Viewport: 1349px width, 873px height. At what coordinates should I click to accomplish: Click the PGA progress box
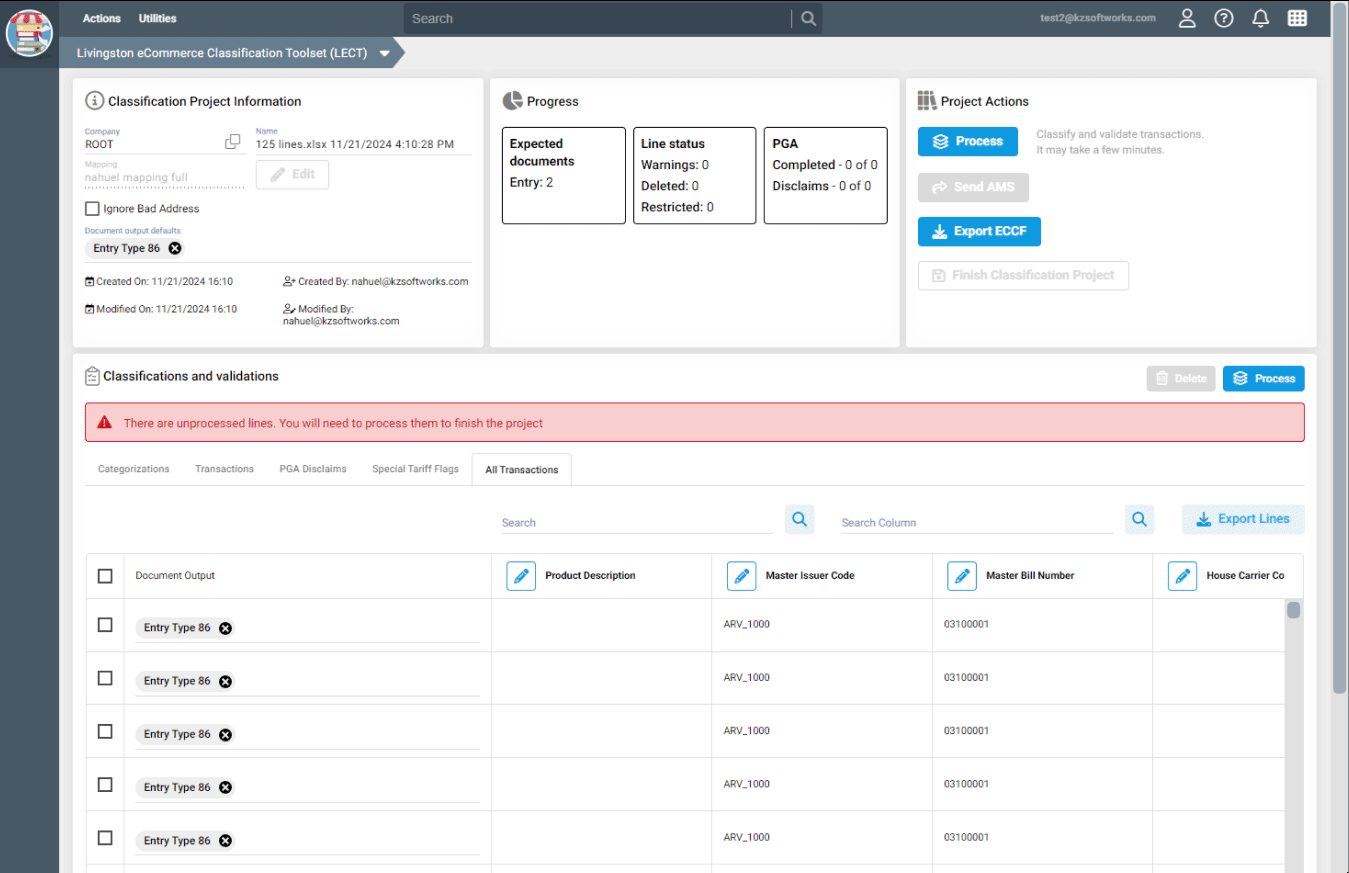coord(826,175)
